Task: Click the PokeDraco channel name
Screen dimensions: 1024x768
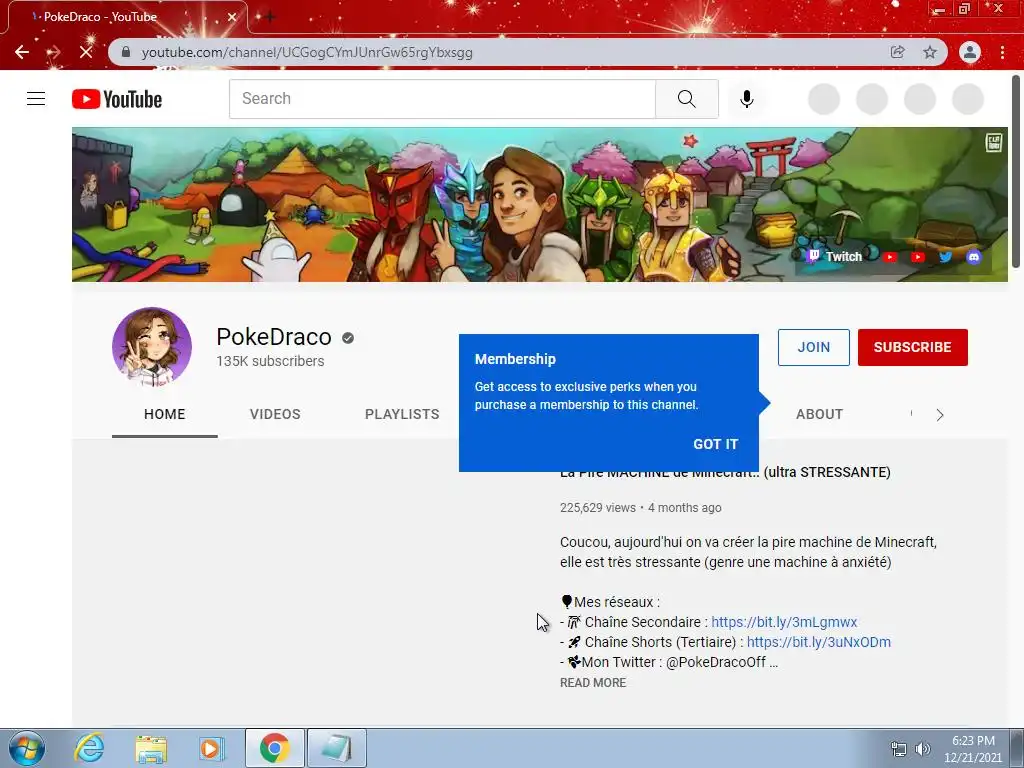Action: click(274, 337)
